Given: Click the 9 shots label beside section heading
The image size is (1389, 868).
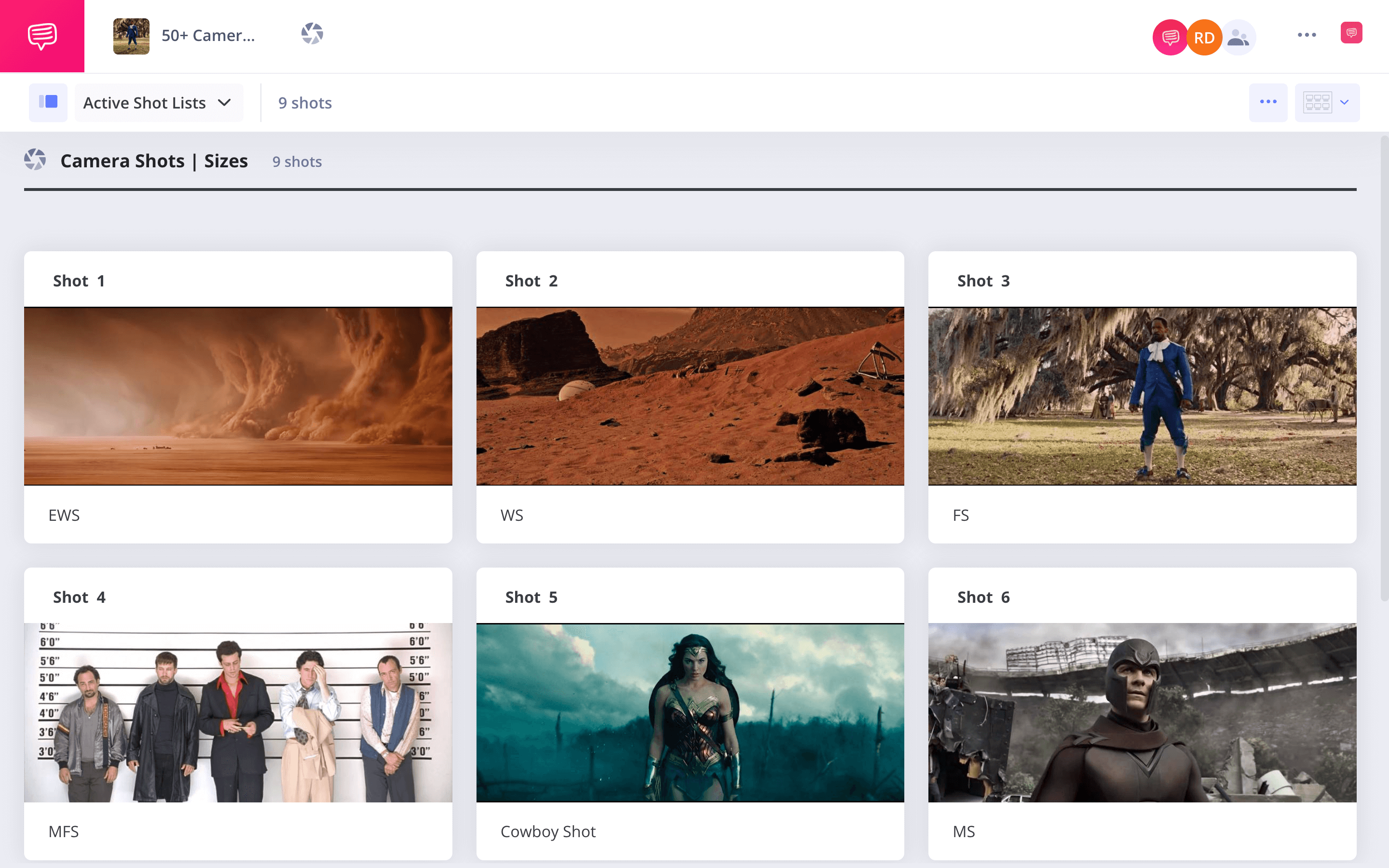Looking at the screenshot, I should click(x=297, y=162).
